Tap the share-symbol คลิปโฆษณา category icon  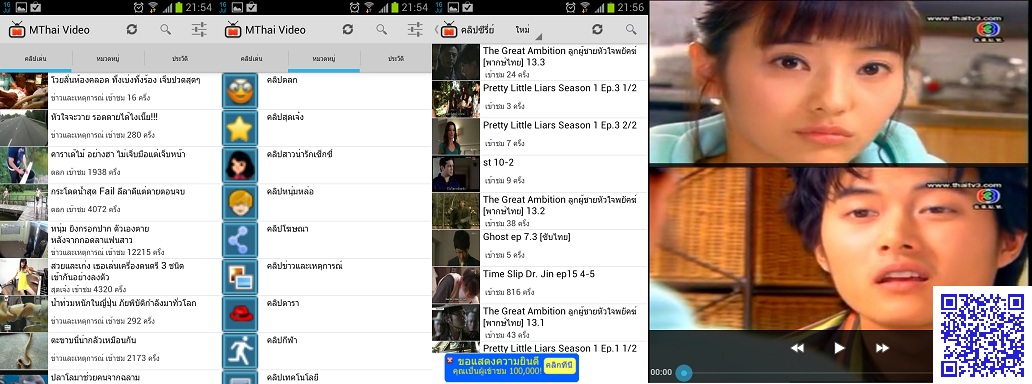coord(240,239)
